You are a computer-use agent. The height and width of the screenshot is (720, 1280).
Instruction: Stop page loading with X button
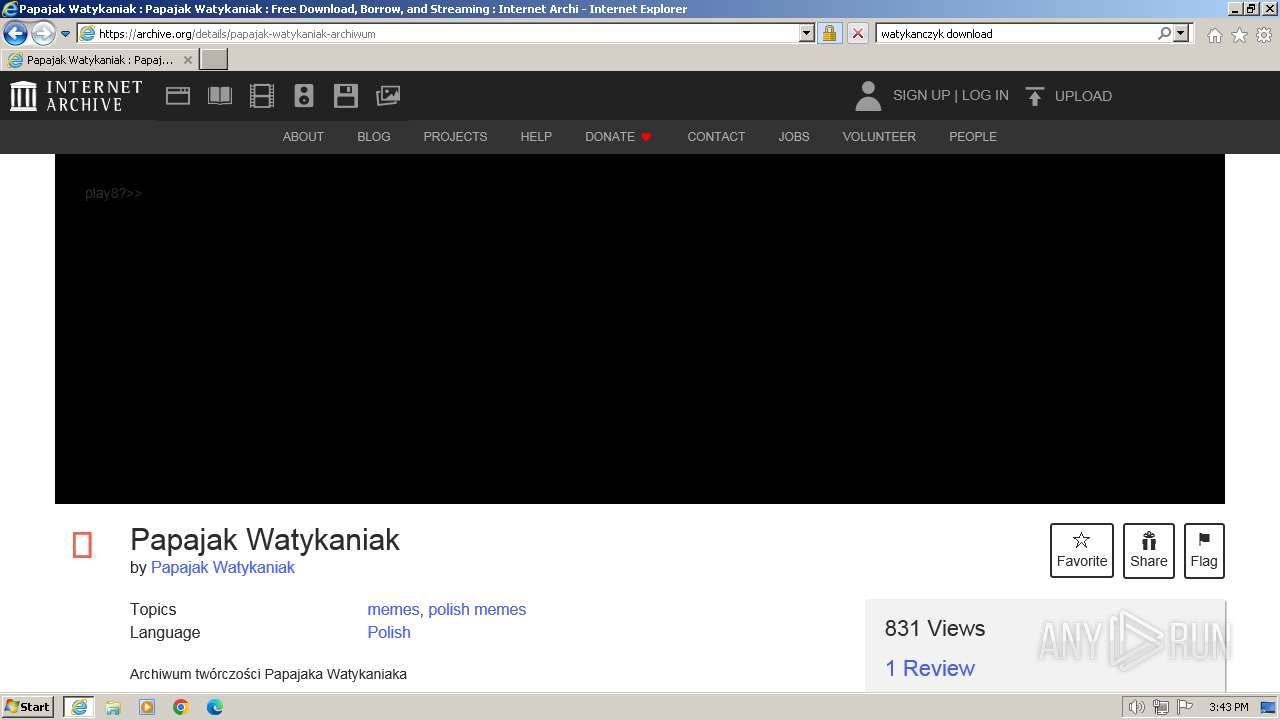coord(857,33)
